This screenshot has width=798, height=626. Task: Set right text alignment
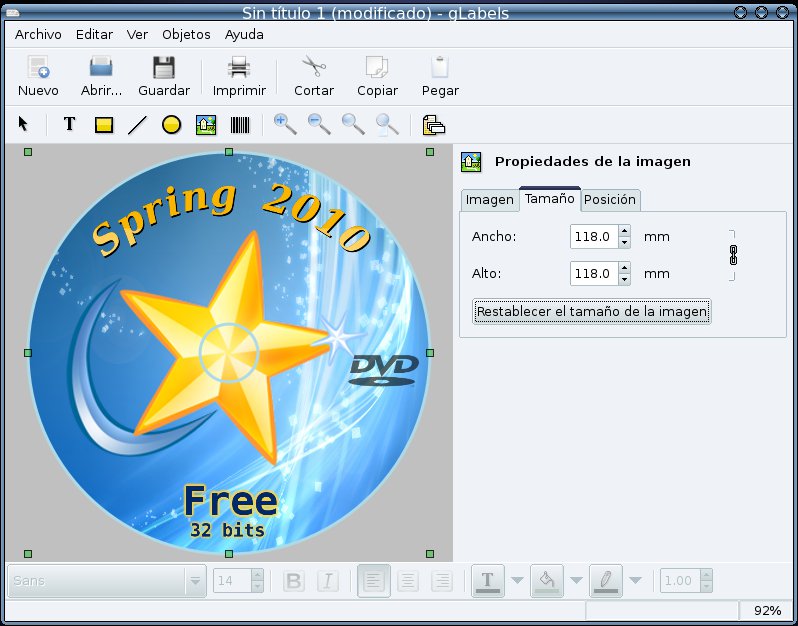(x=442, y=581)
